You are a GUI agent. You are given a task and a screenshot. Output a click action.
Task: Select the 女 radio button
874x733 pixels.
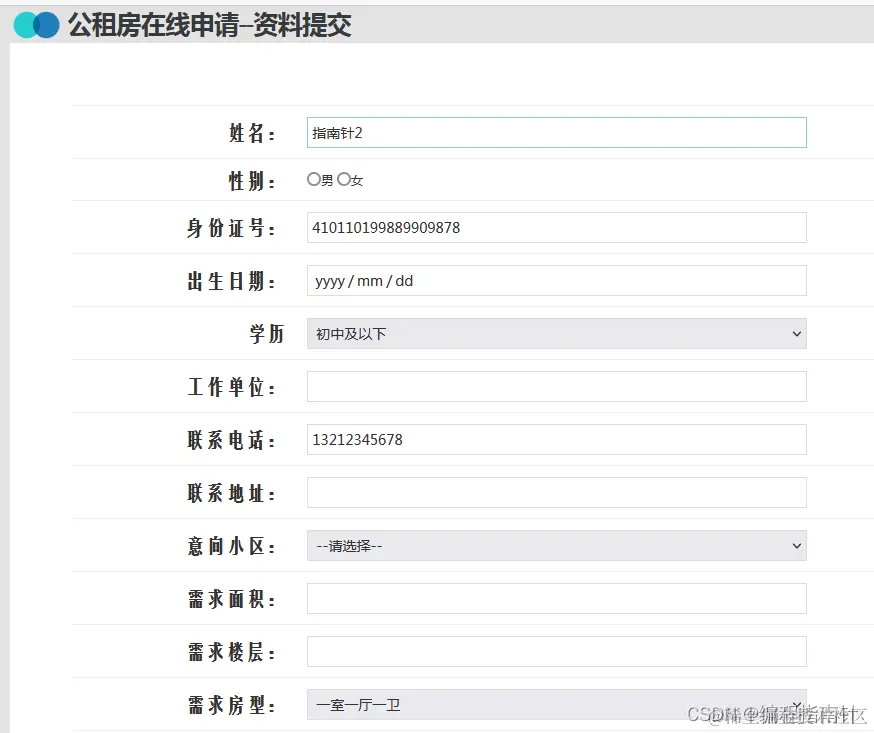[x=344, y=179]
